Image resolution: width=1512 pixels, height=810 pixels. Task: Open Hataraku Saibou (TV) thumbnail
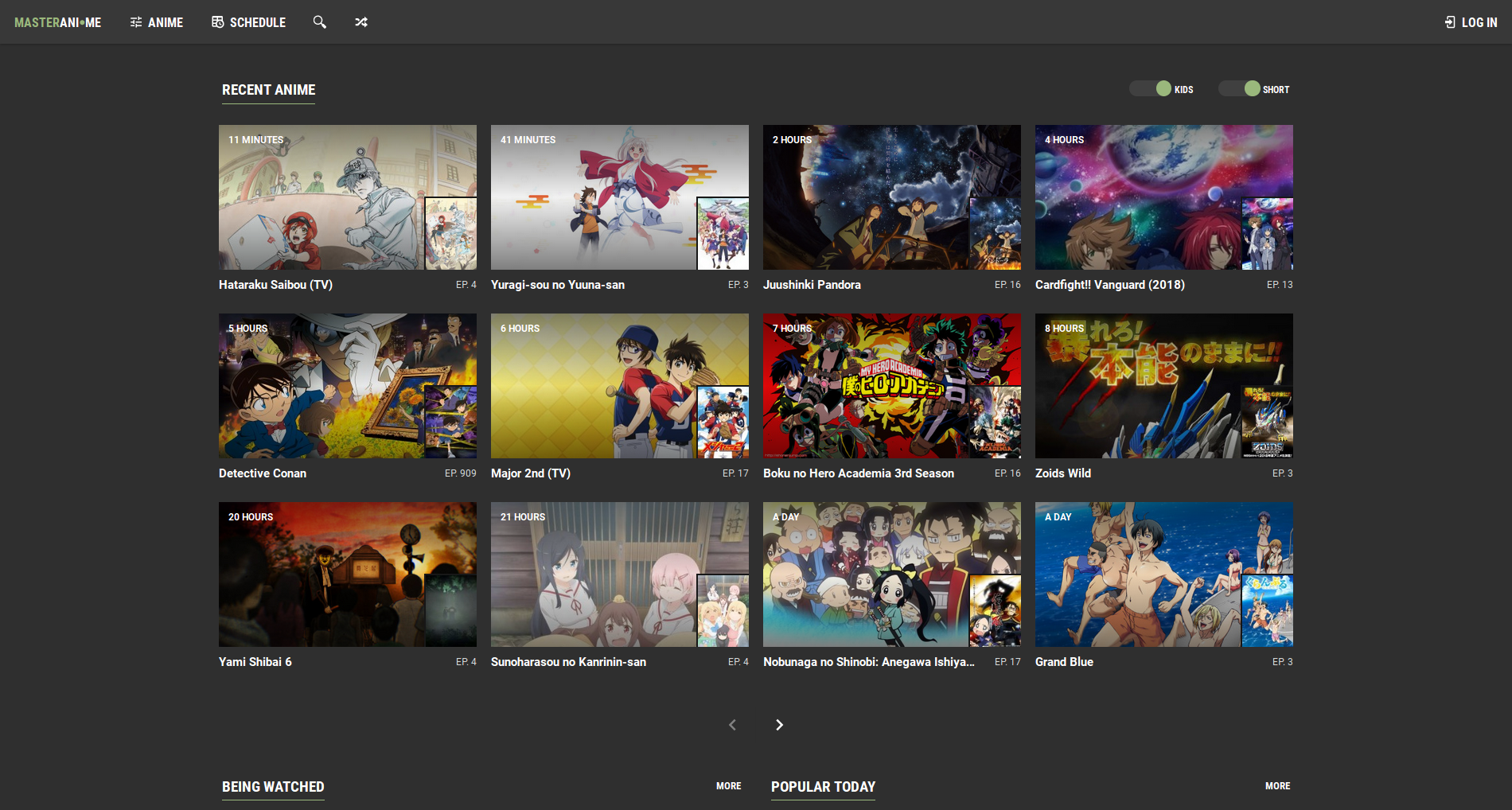[x=348, y=197]
